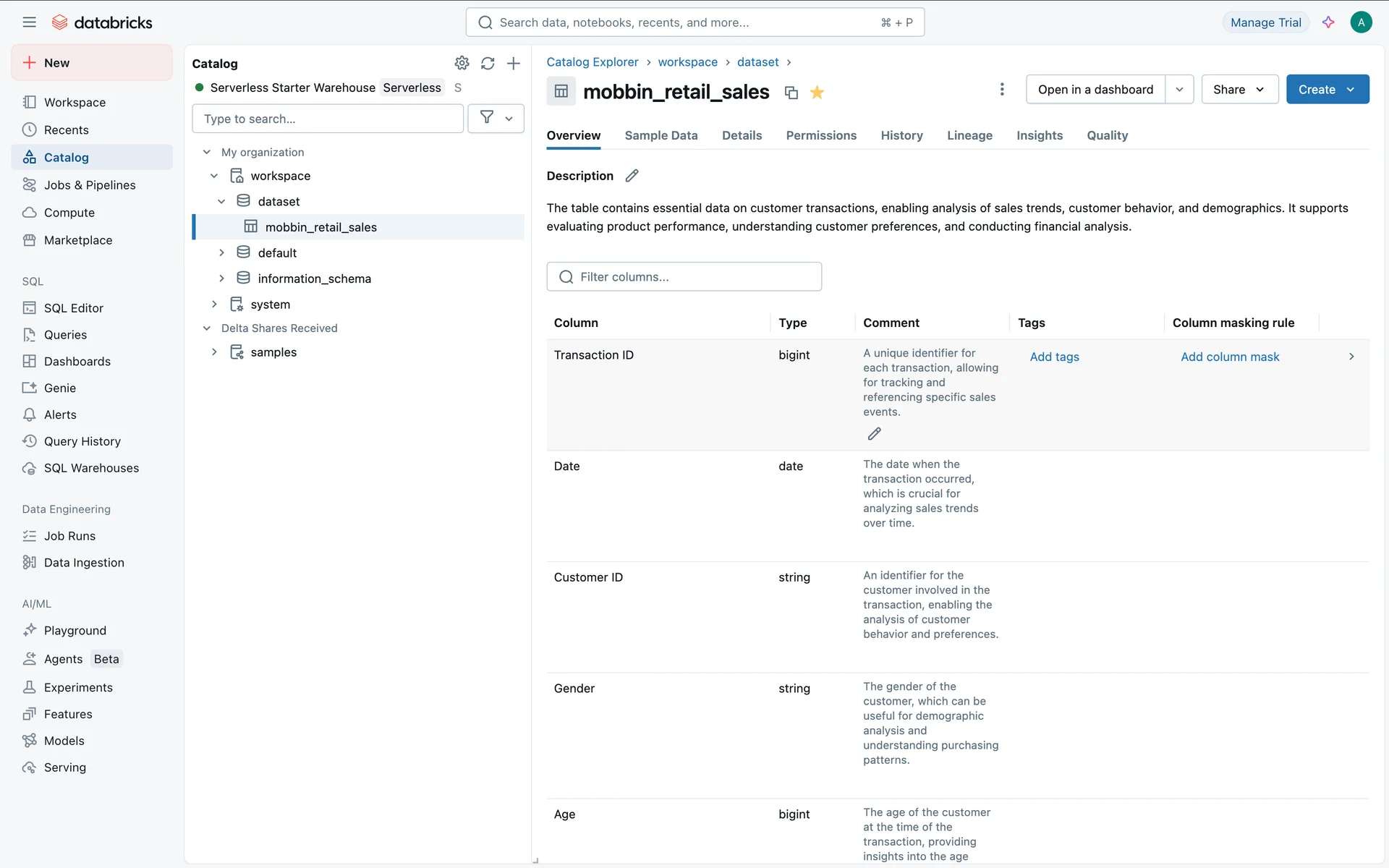Click the Filter columns input field
The height and width of the screenshot is (868, 1389).
point(684,276)
